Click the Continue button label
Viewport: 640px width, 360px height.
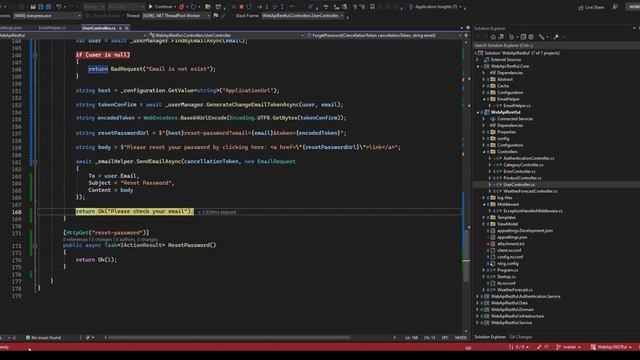pos(163,7)
